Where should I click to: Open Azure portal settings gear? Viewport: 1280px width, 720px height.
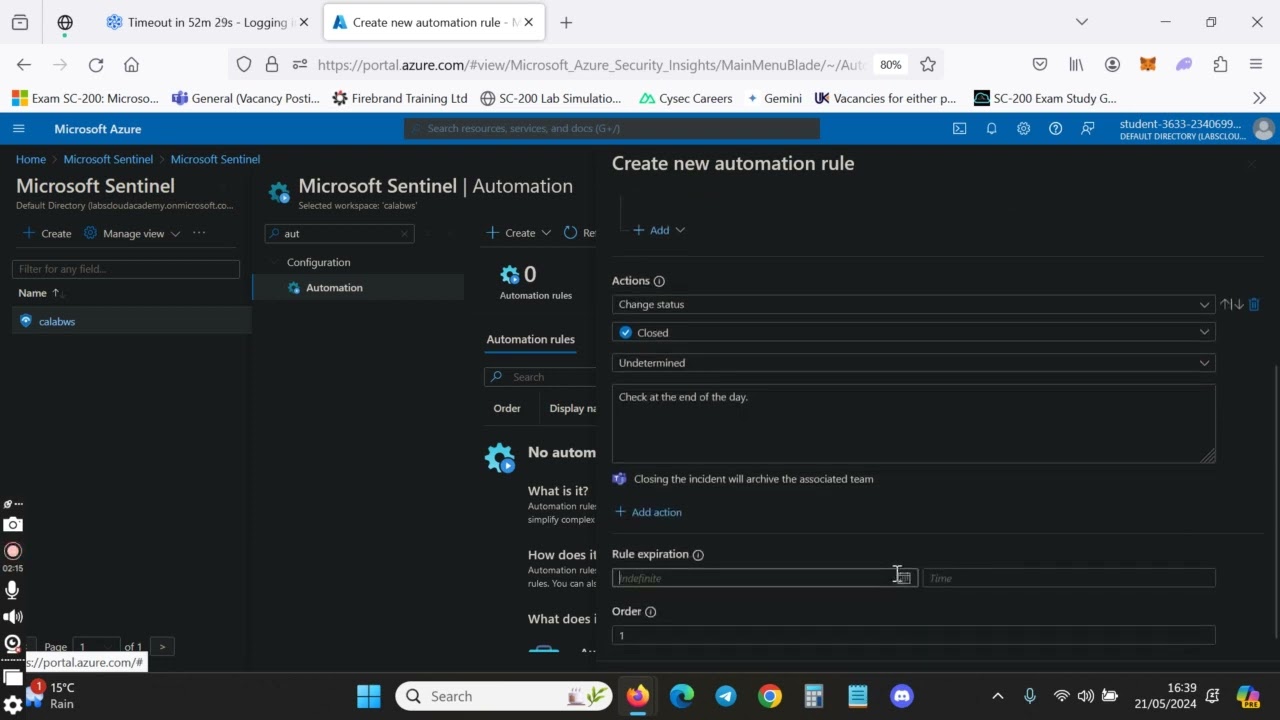[x=1023, y=129]
